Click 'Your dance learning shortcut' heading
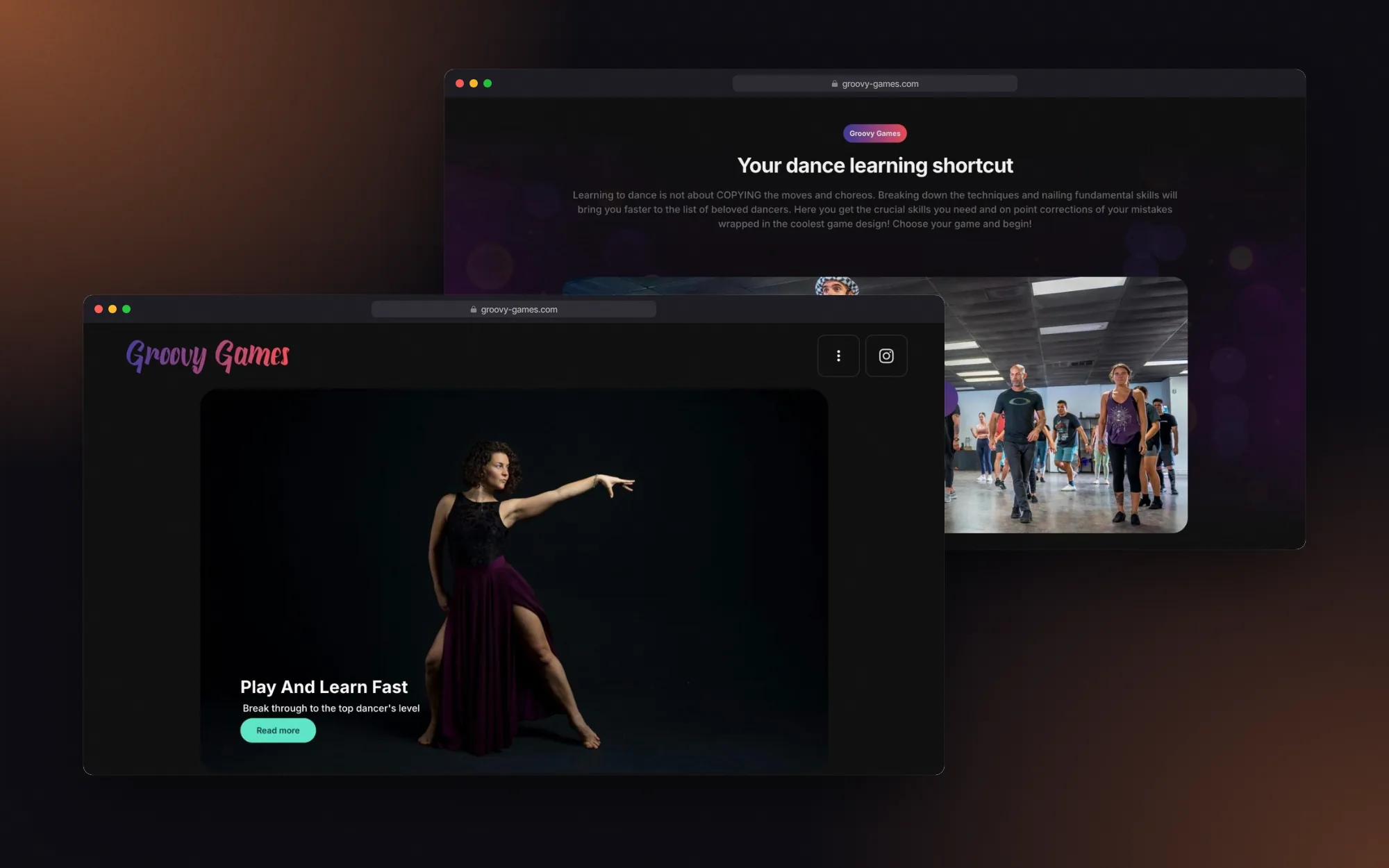The height and width of the screenshot is (868, 1389). (875, 165)
